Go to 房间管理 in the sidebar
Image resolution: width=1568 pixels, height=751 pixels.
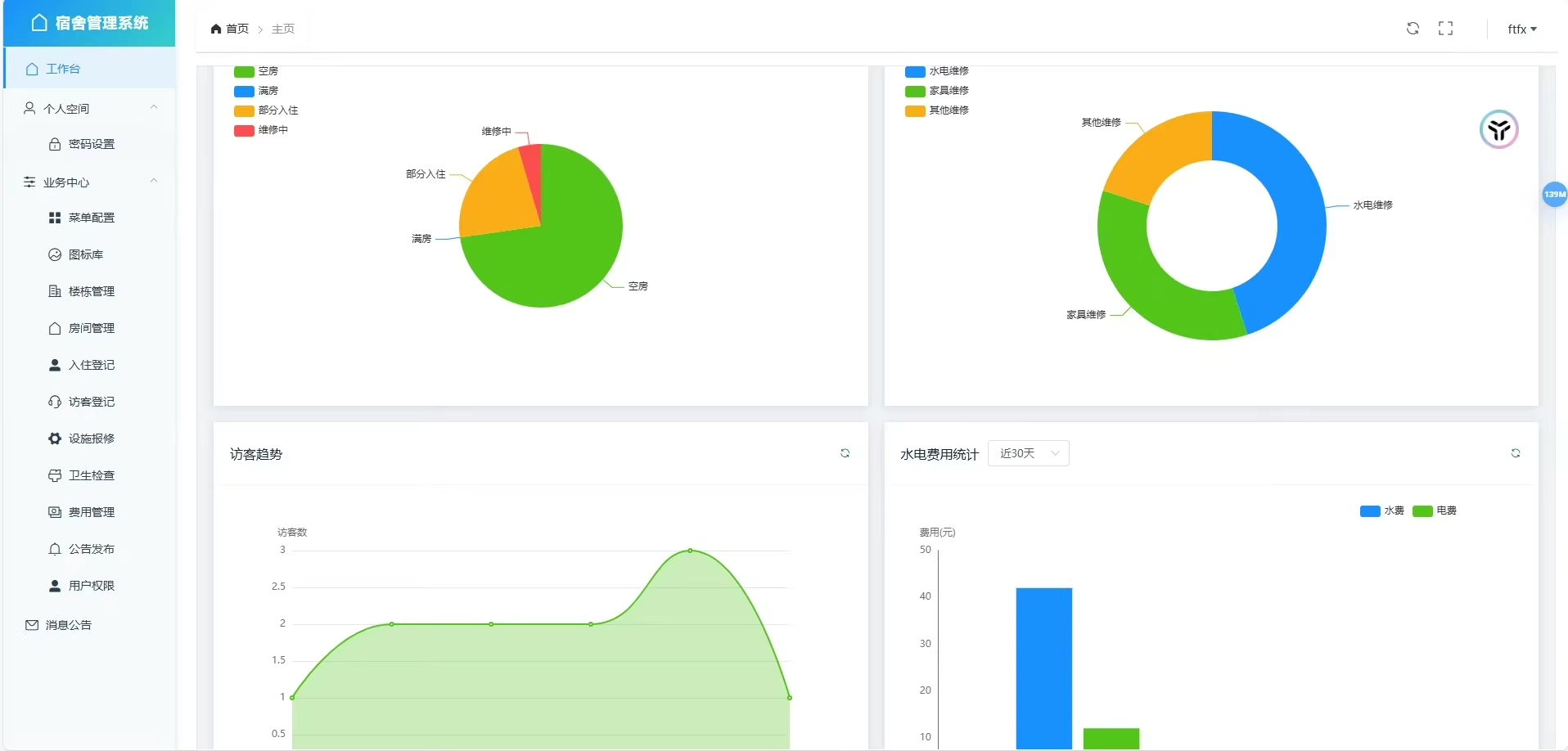(x=92, y=328)
